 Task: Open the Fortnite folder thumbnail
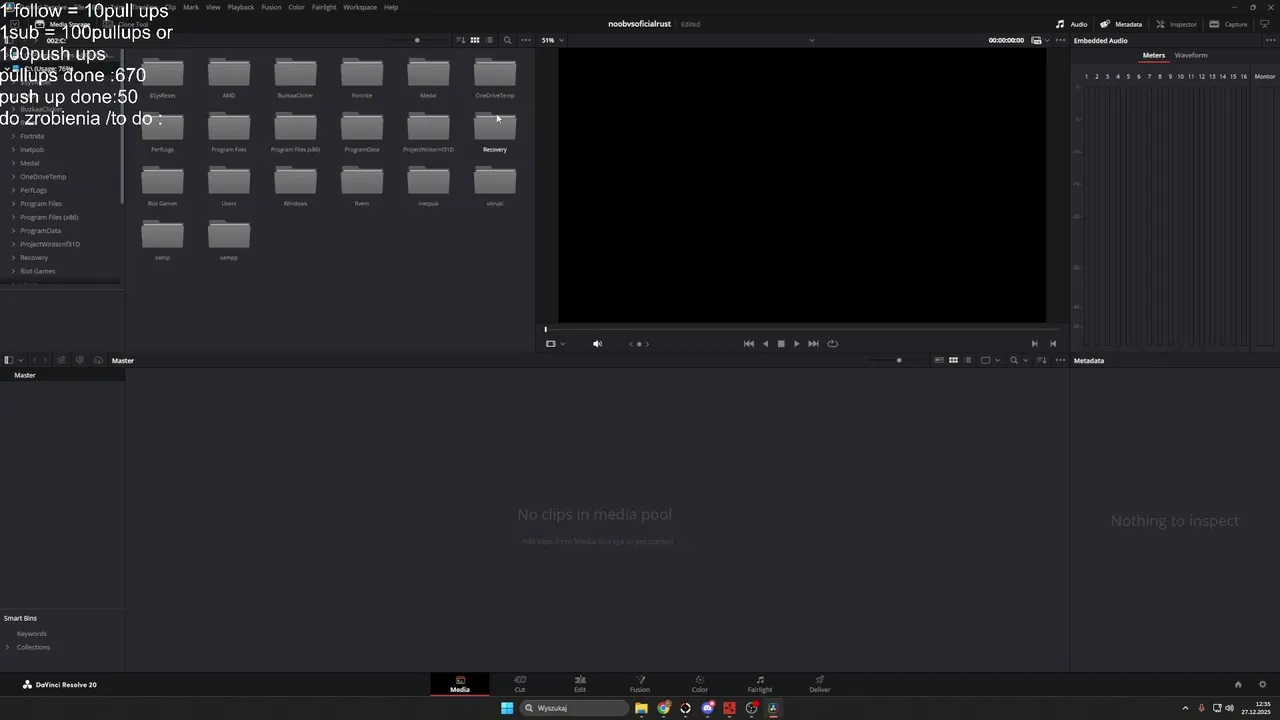(362, 78)
